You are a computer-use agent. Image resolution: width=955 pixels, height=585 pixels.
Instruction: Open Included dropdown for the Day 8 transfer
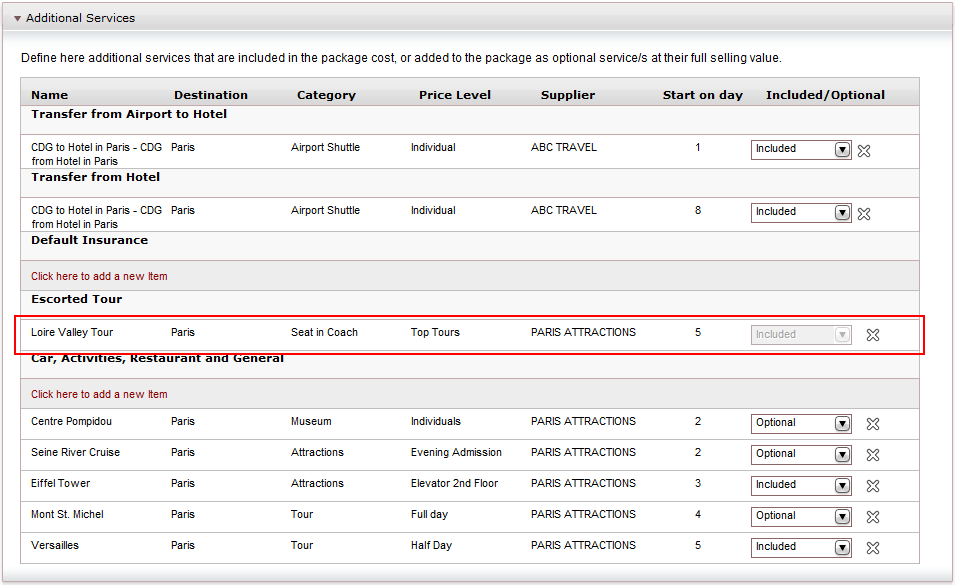[x=801, y=212]
